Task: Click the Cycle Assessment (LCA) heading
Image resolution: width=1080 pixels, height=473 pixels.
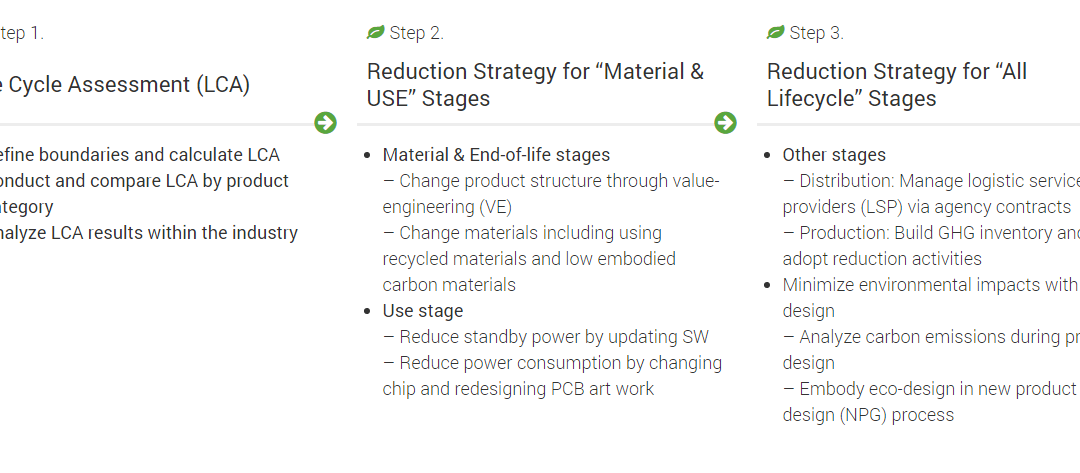Action: pyautogui.click(x=125, y=85)
